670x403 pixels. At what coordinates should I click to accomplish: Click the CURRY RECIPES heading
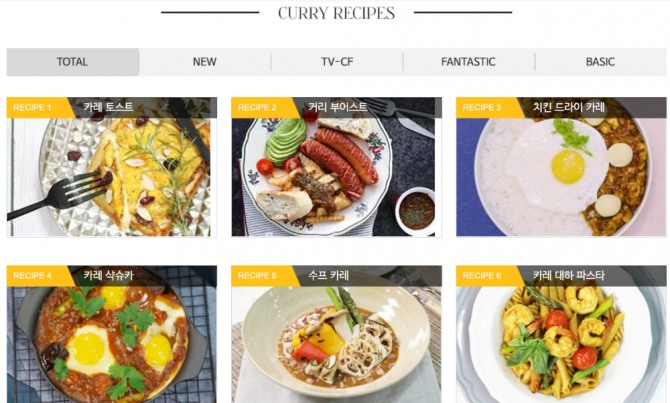coord(336,13)
